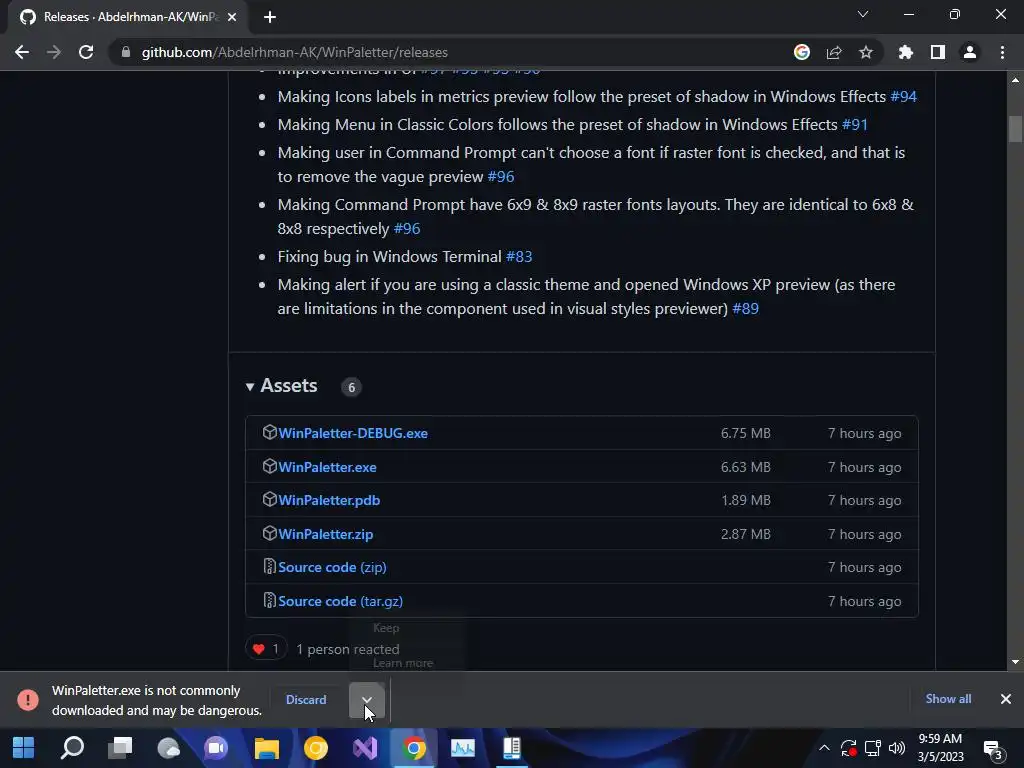The width and height of the screenshot is (1024, 768).
Task: Click the browser forward arrow
Action: point(54,52)
